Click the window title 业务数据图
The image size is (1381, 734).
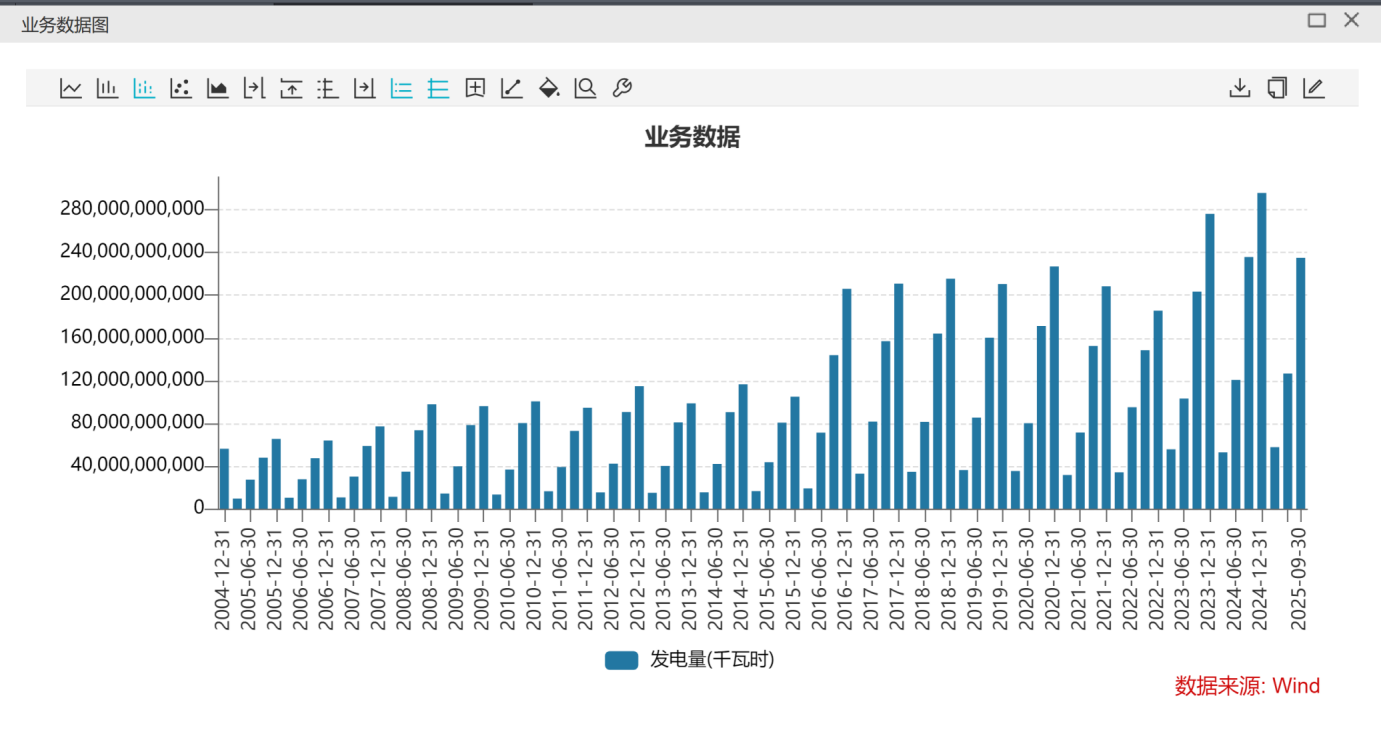[x=65, y=25]
